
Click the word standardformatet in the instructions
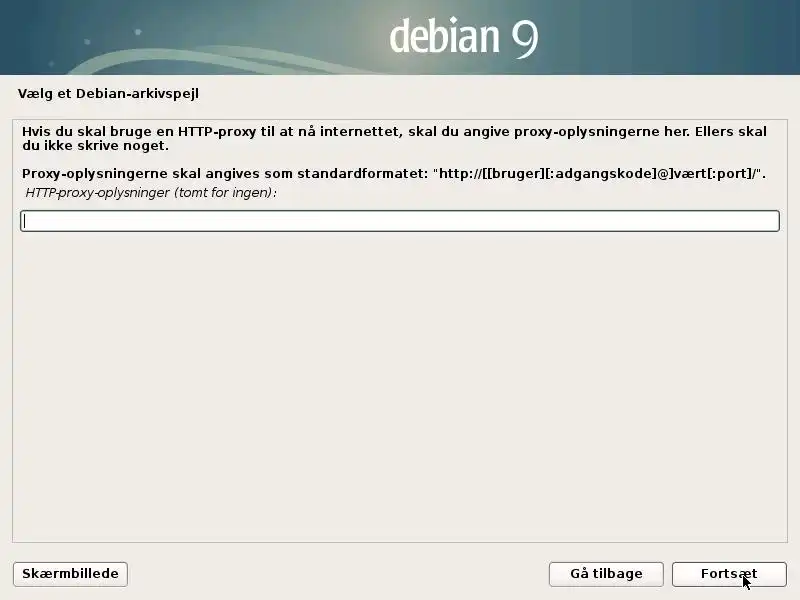[x=363, y=174]
